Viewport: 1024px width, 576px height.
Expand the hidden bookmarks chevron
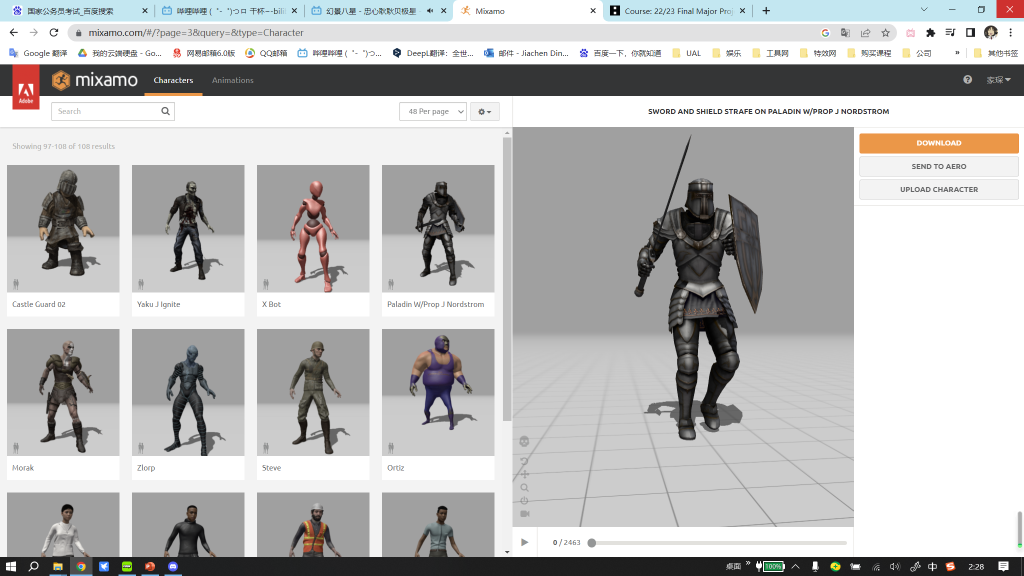coord(957,53)
